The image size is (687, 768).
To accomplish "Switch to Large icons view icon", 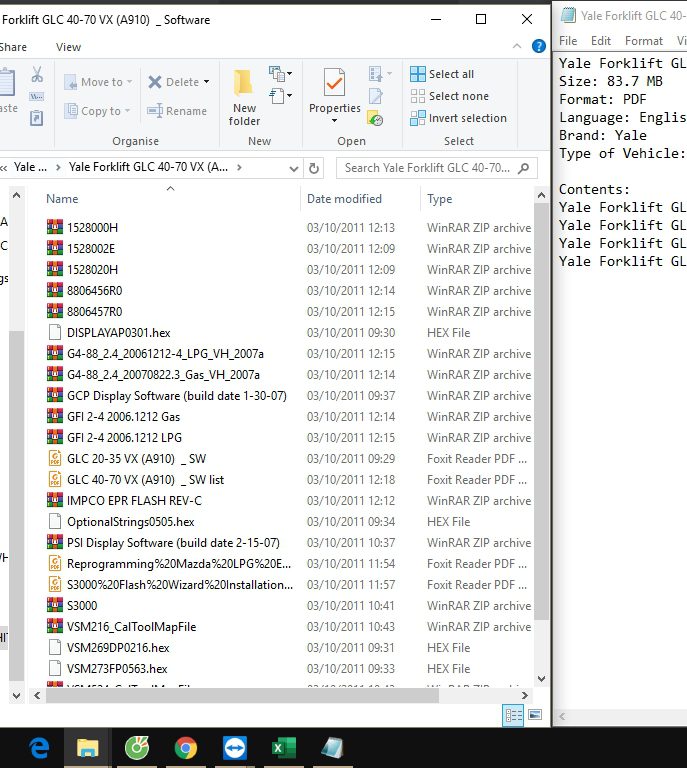I will click(535, 715).
